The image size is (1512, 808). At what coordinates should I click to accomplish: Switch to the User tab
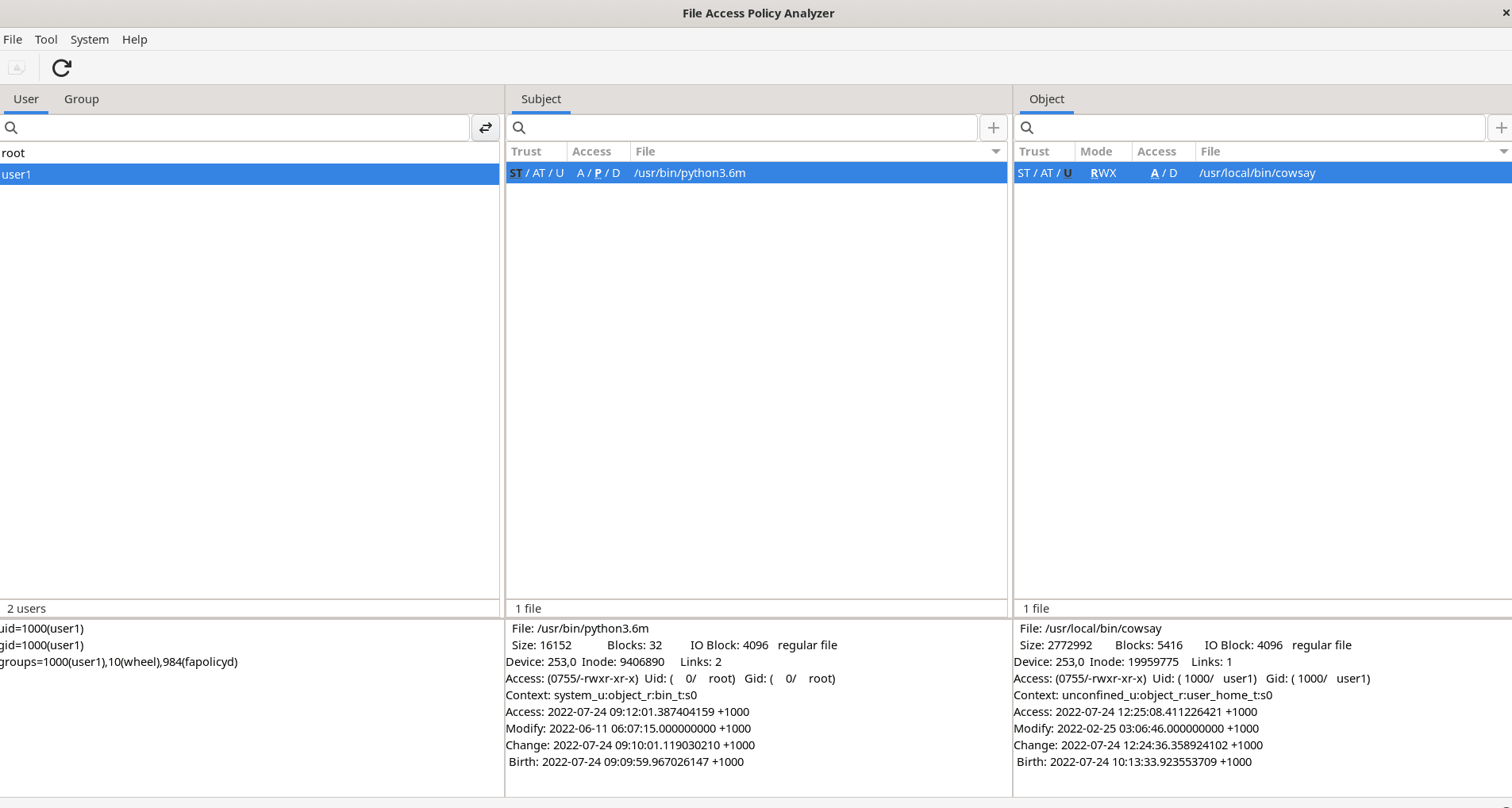click(26, 99)
